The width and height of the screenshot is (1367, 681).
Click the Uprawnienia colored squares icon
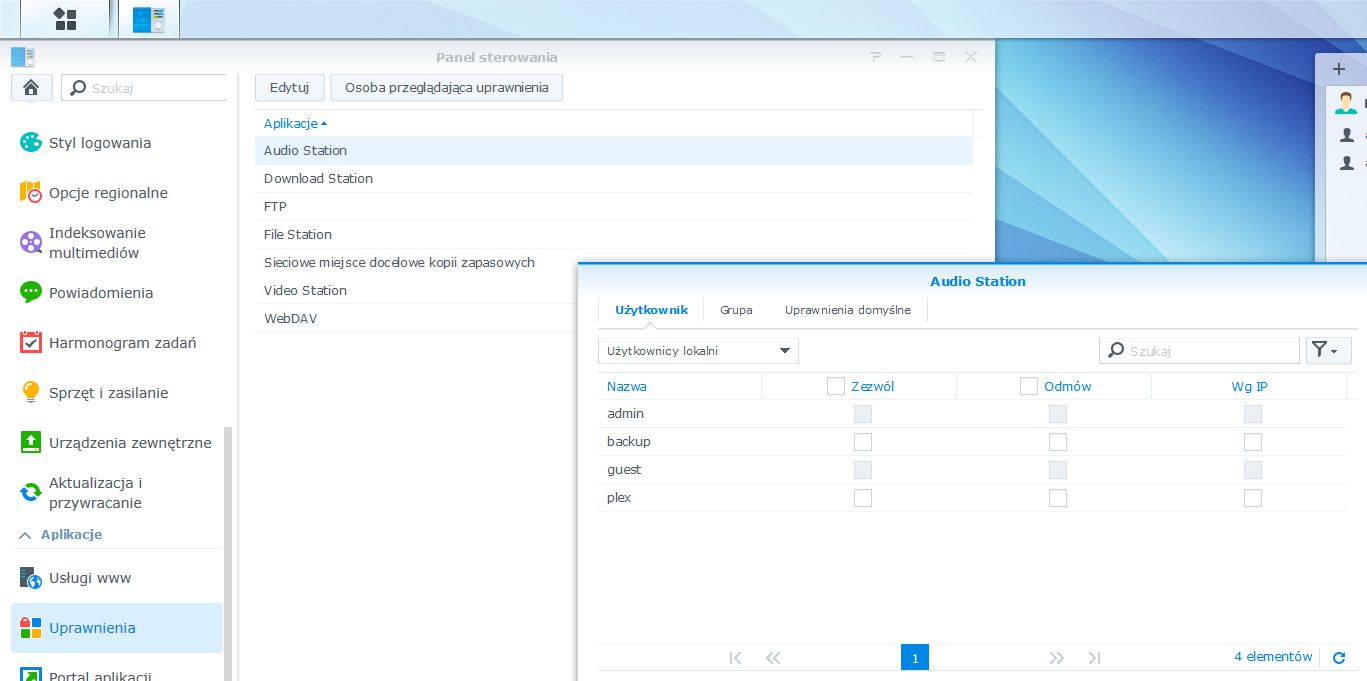click(x=31, y=628)
